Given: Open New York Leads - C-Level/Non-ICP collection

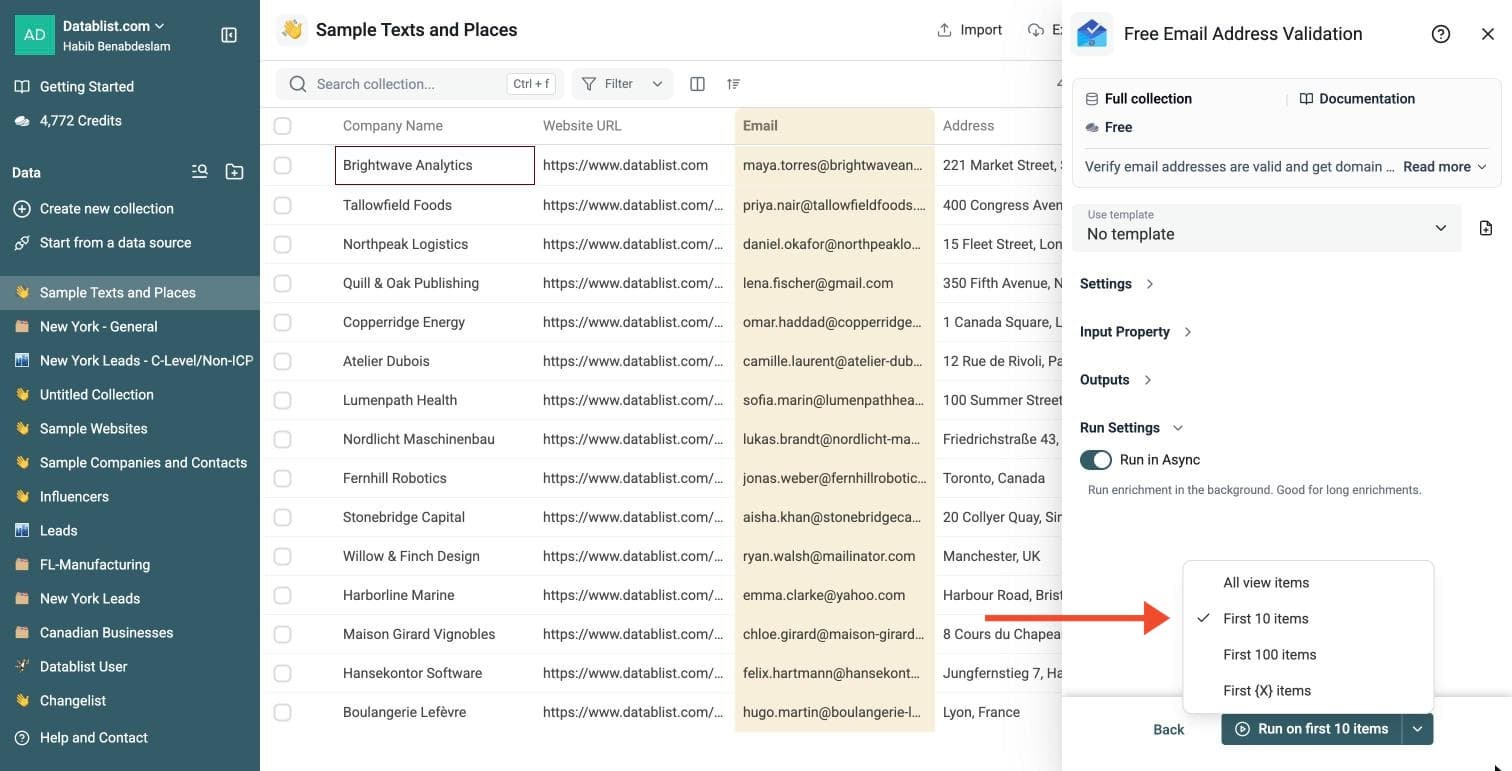Looking at the screenshot, I should (x=130, y=361).
